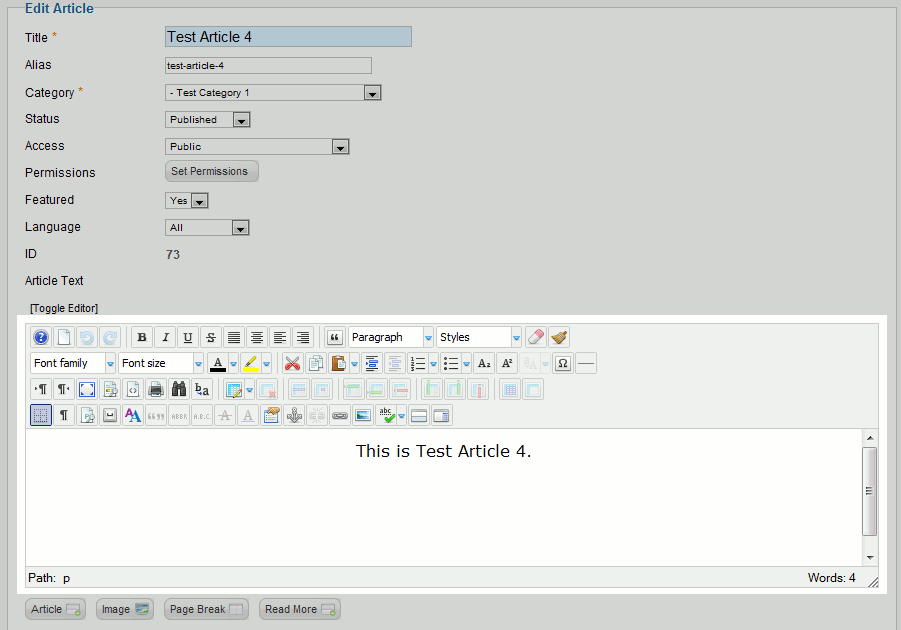This screenshot has width=901, height=630.
Task: Click the preview document icon
Action: coord(110,389)
